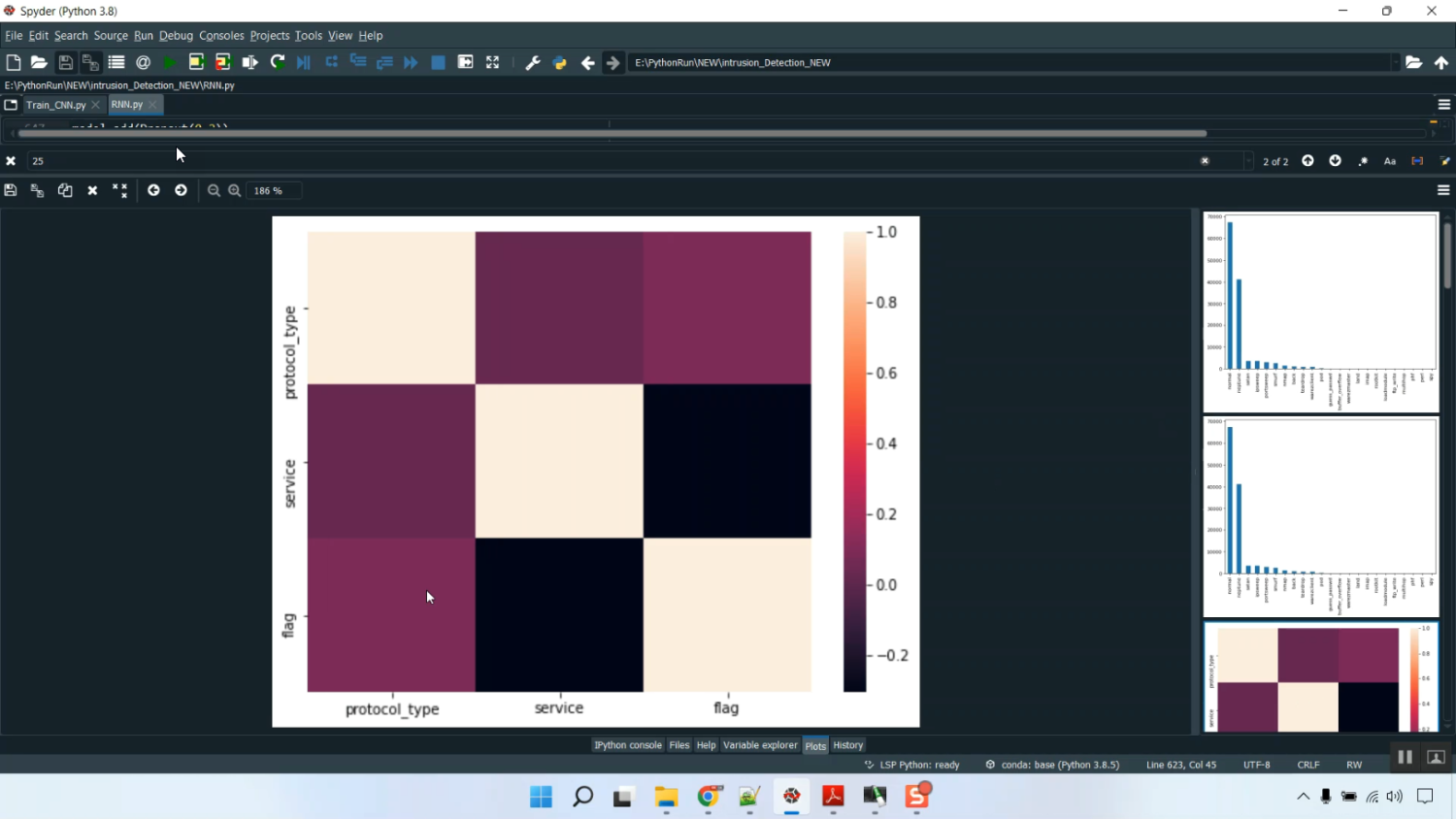Zoom out of the heatmap plot
The width and height of the screenshot is (1456, 819).
point(214,191)
